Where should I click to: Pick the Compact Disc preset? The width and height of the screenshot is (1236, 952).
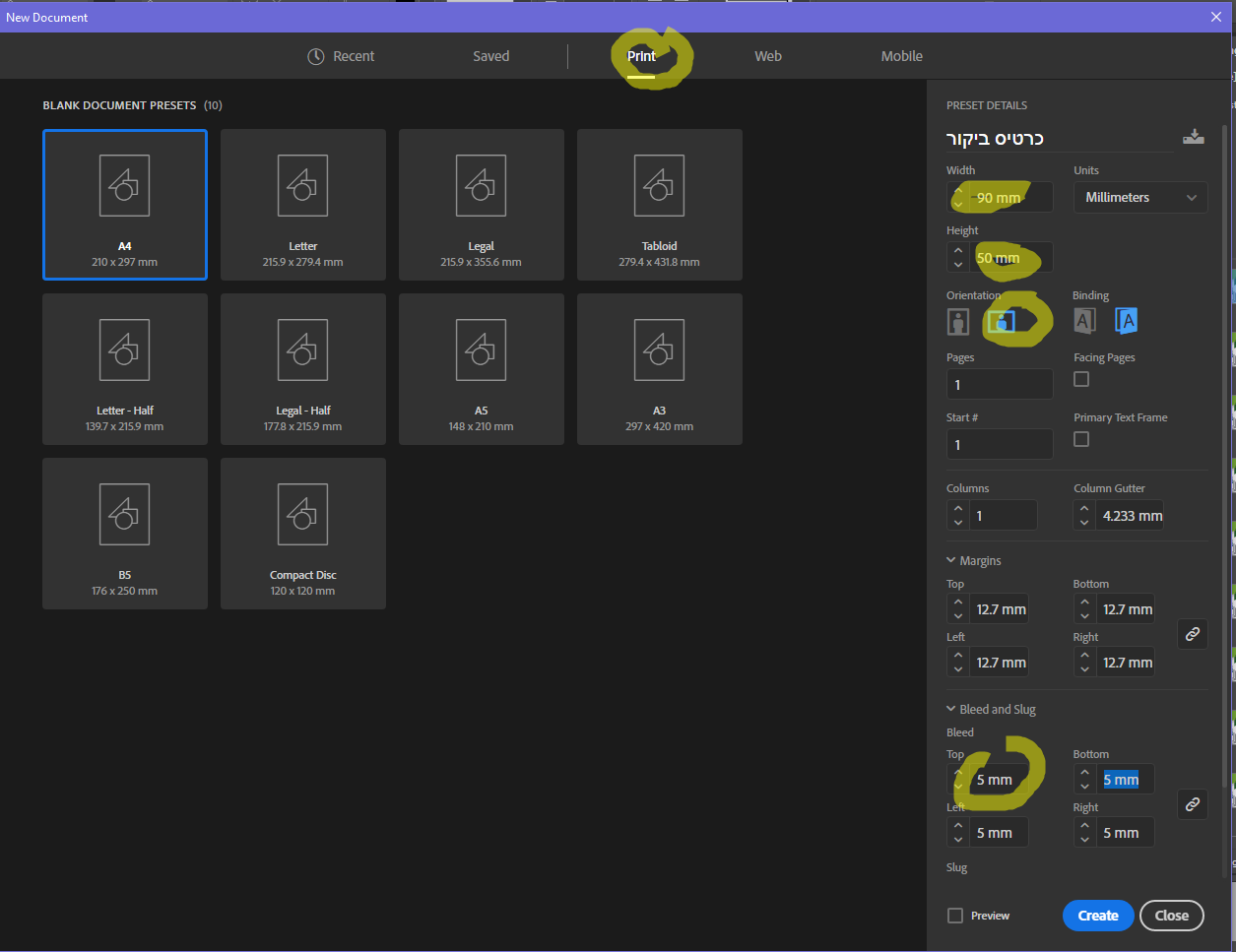point(303,534)
